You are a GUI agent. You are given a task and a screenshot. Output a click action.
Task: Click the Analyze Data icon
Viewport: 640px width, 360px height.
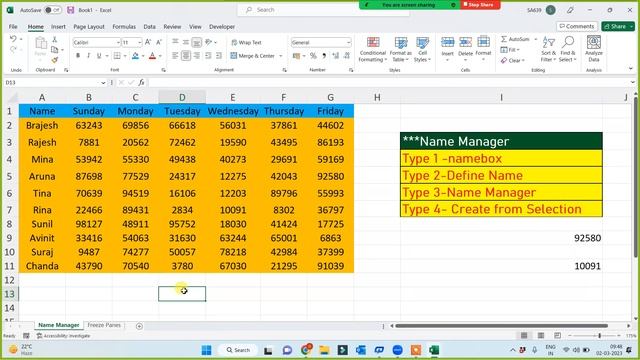(594, 42)
